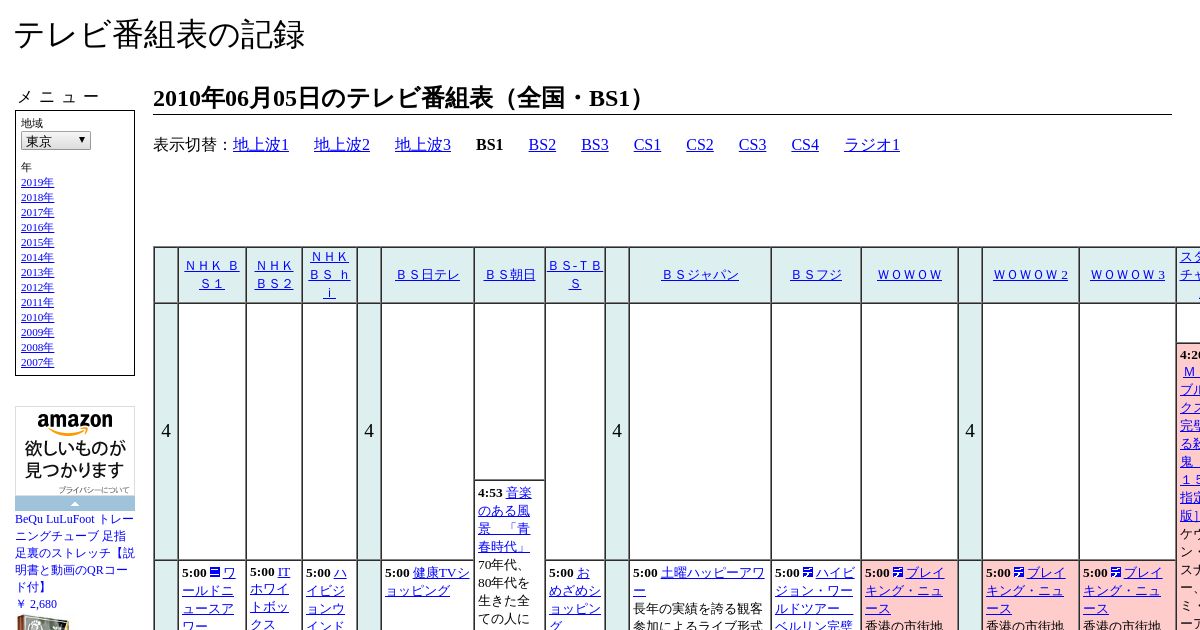Open the 4:53 音楽のある風景 program
The image size is (1200, 630).
505,519
